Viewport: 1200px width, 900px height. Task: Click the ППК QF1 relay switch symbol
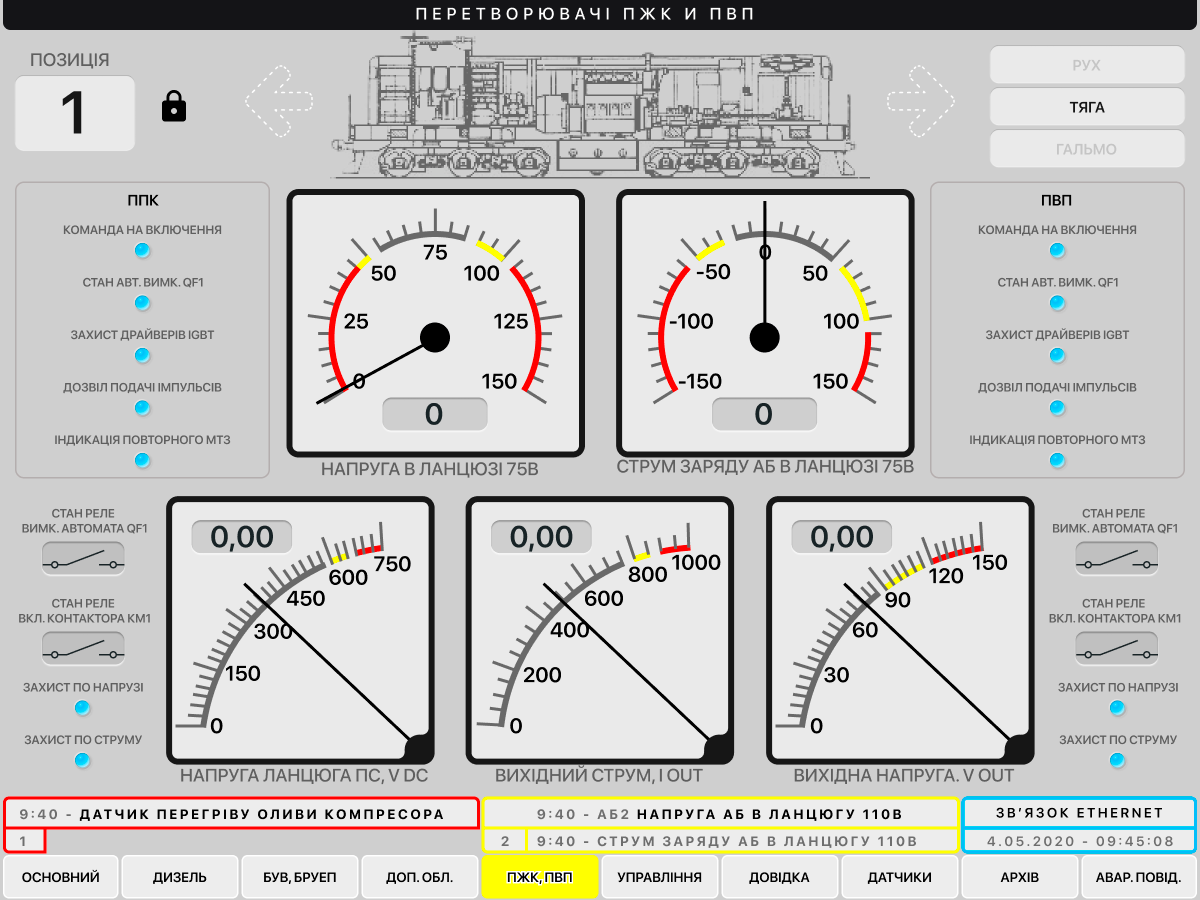click(x=83, y=560)
